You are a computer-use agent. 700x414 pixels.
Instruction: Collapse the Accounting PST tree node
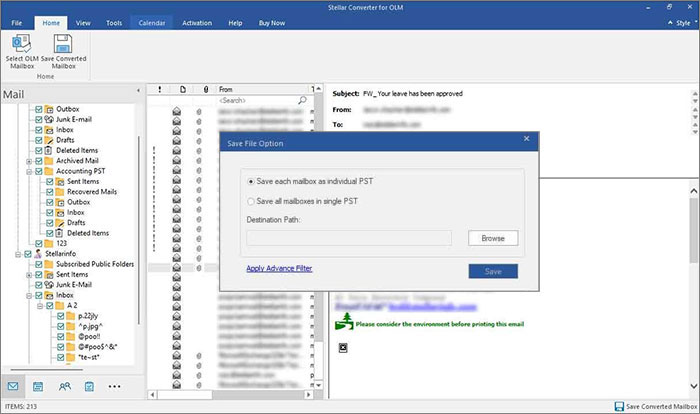point(29,171)
